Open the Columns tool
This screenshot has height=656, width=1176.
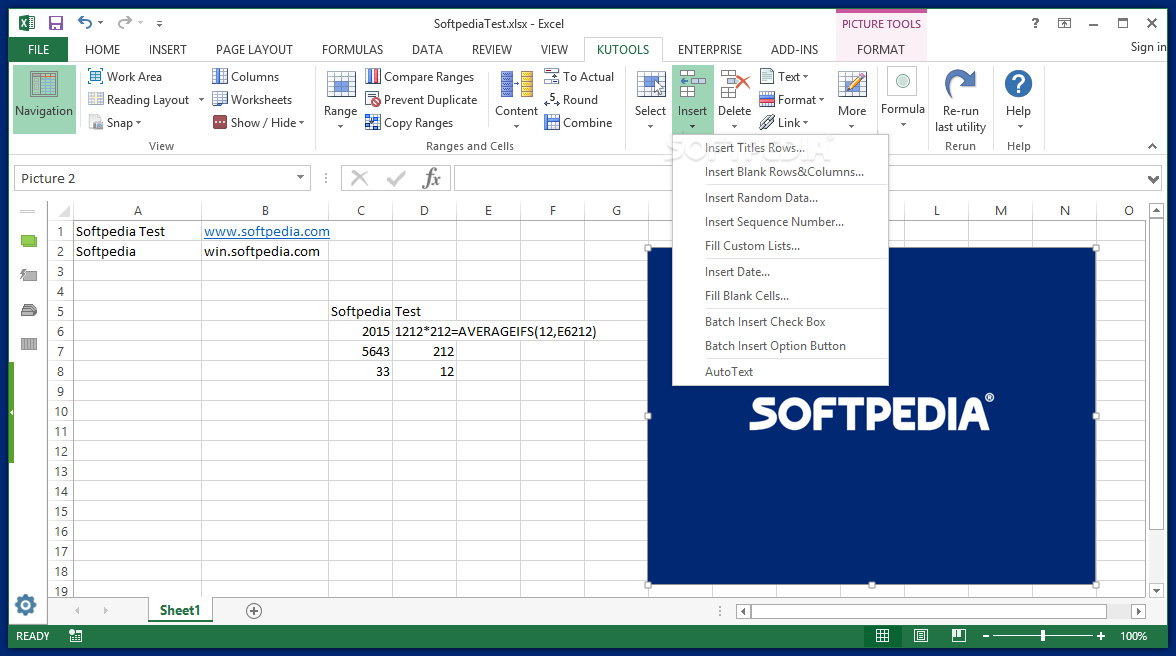click(x=245, y=76)
